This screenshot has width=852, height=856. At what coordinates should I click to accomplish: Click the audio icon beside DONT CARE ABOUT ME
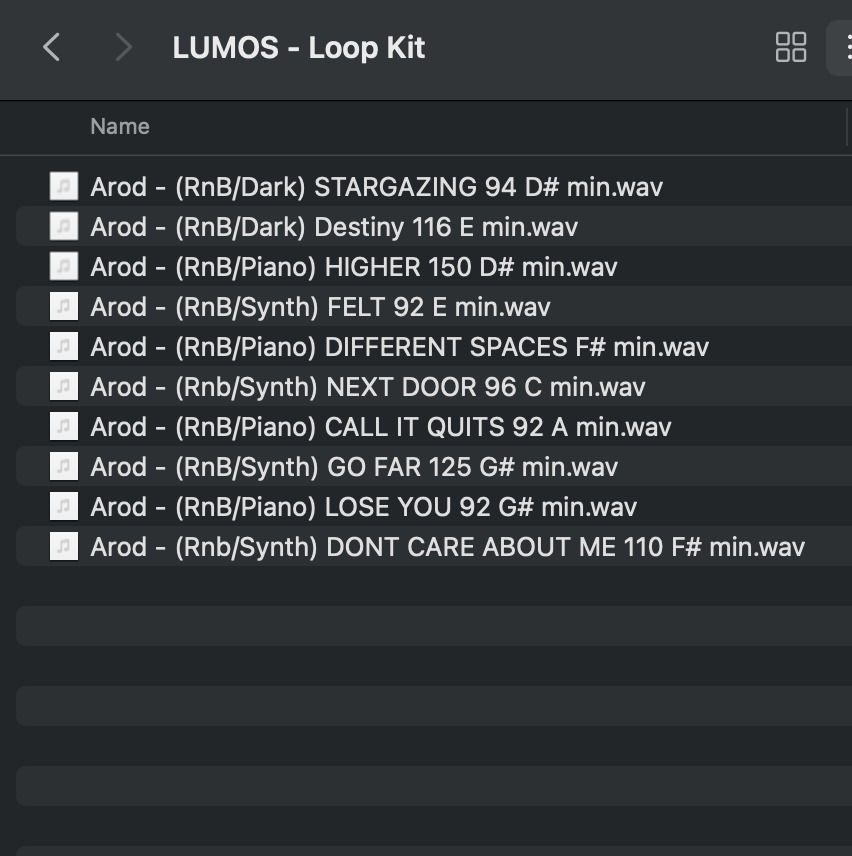[x=63, y=546]
